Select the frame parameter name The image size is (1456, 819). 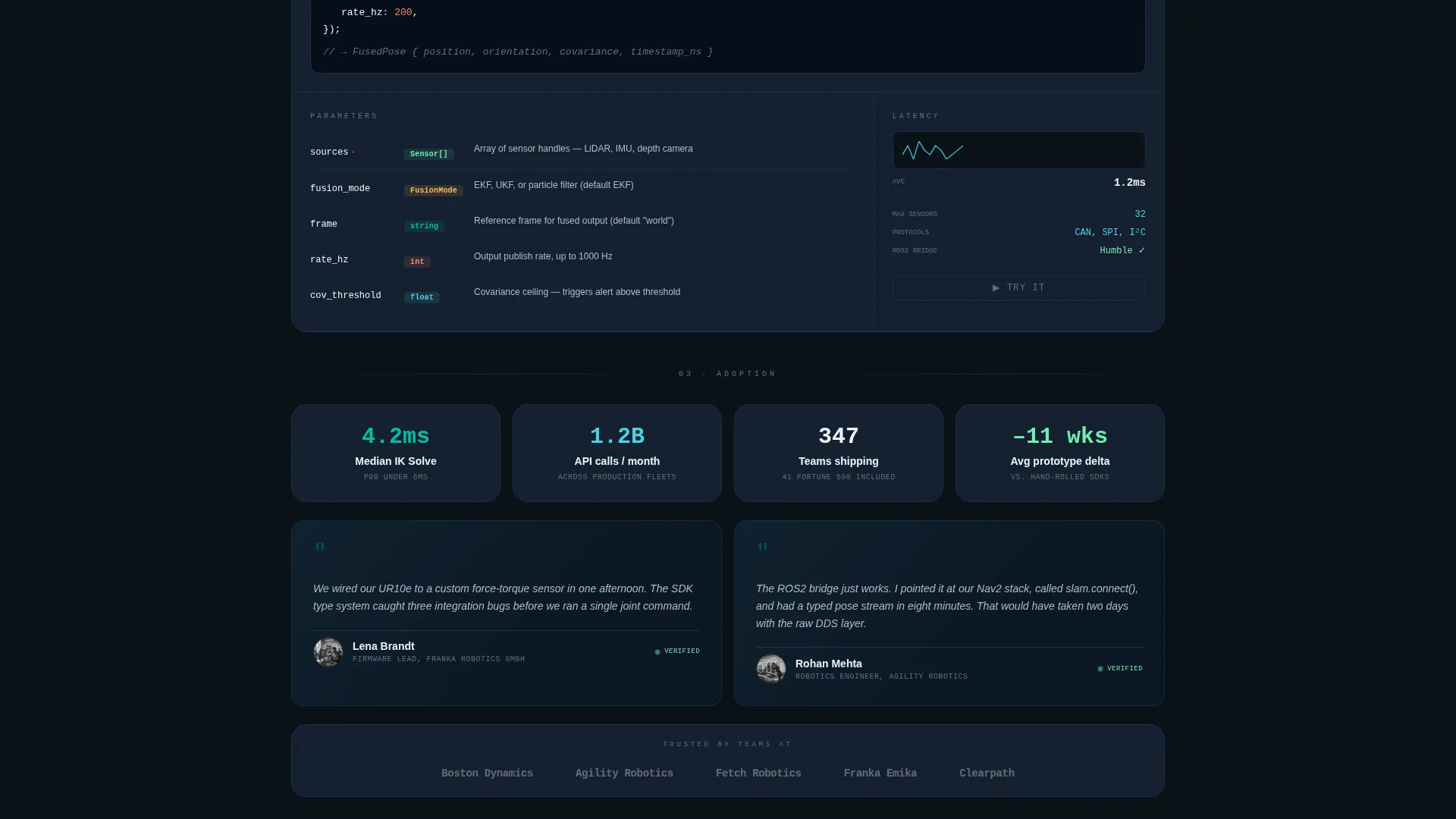[324, 224]
